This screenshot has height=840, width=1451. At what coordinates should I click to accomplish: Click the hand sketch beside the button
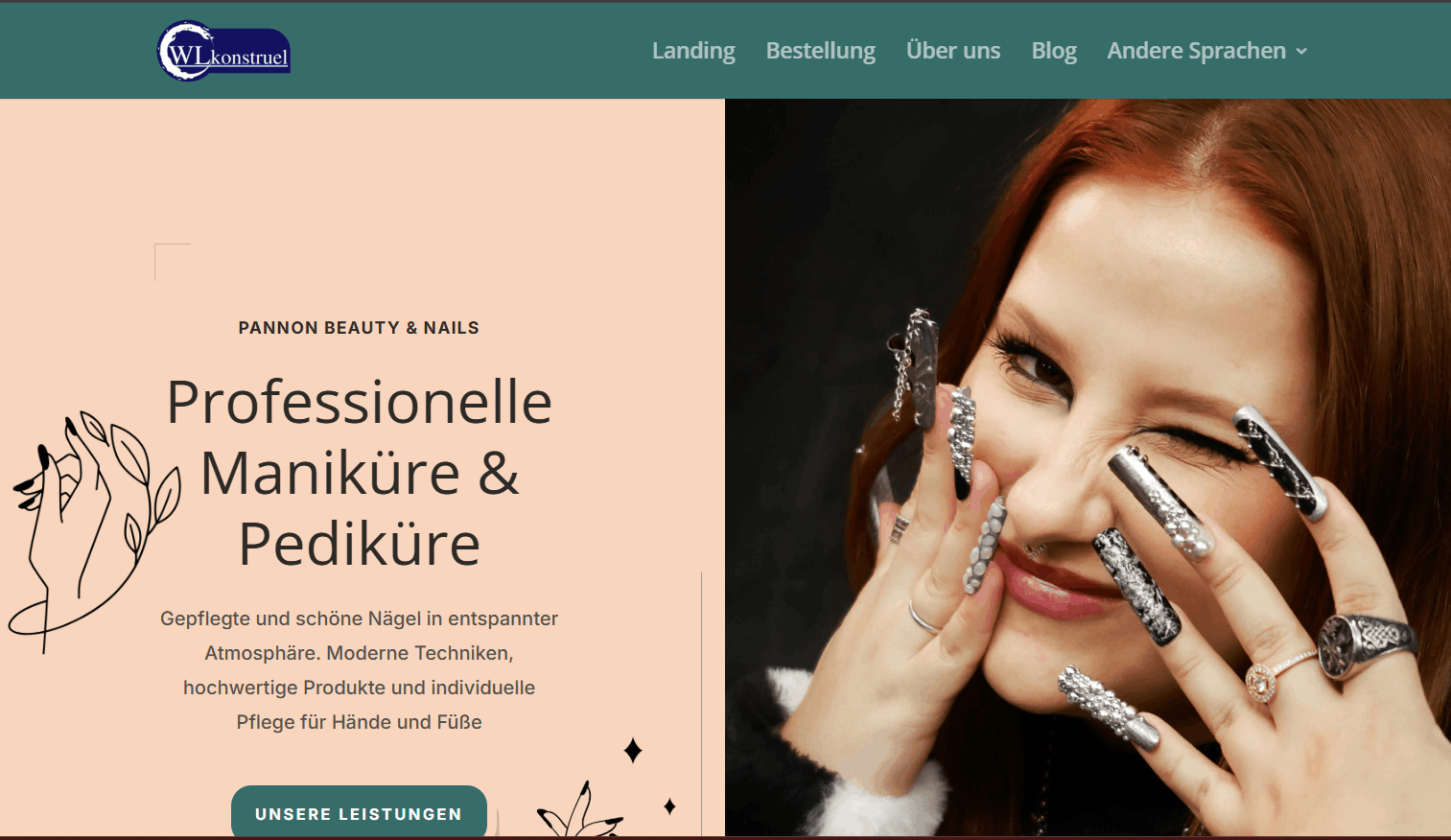pyautogui.click(x=580, y=811)
